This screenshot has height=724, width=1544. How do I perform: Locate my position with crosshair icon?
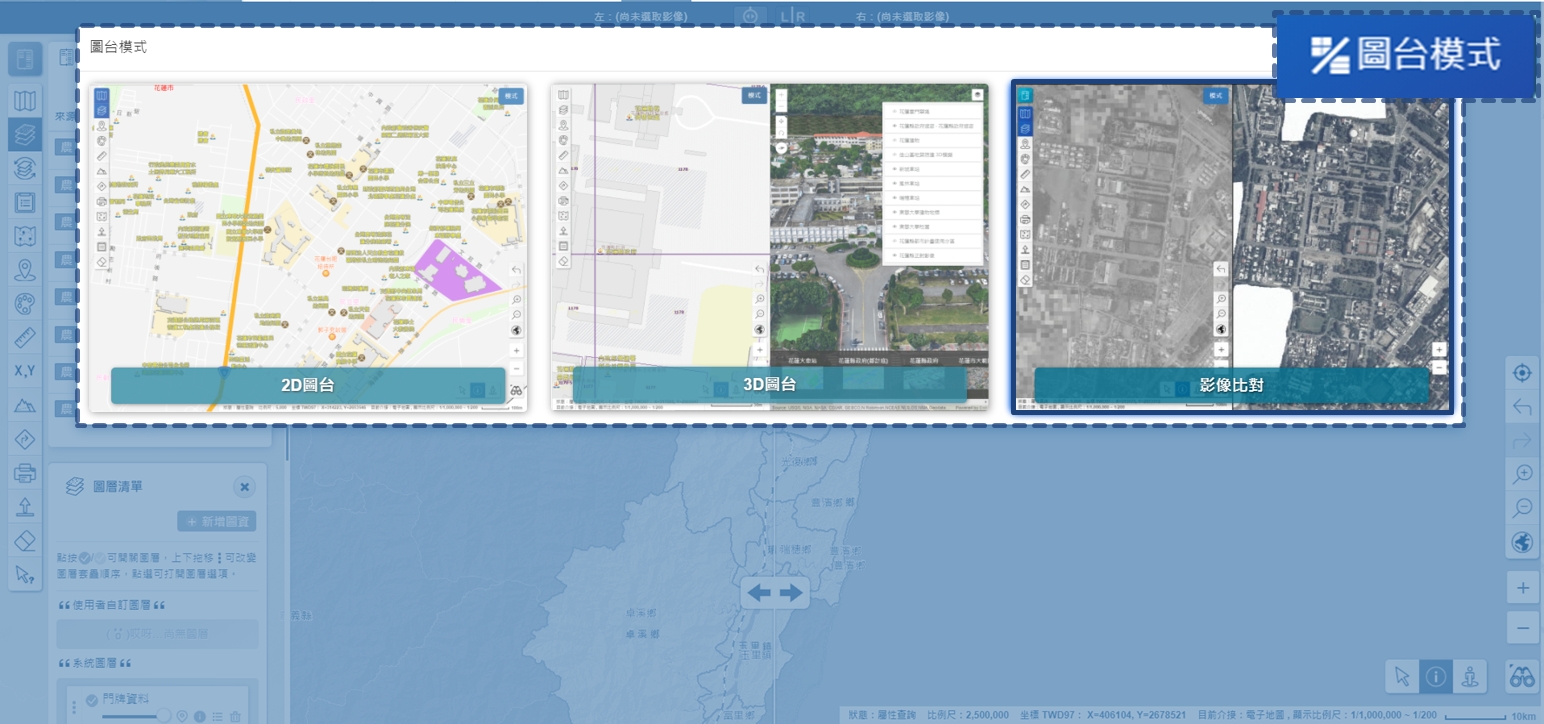tap(1522, 373)
